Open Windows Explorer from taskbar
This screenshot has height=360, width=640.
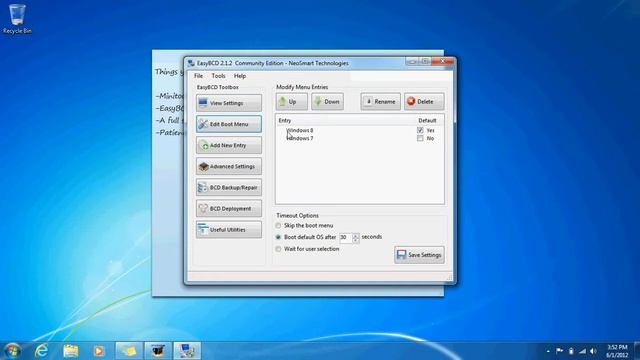[x=71, y=351]
